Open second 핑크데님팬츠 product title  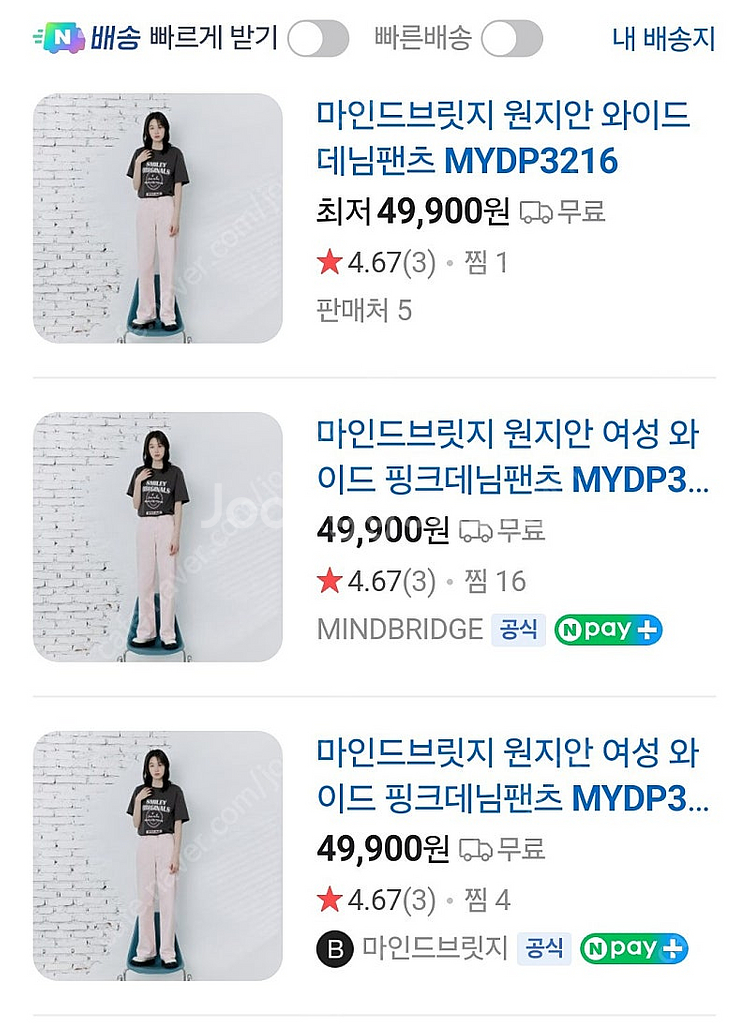pyautogui.click(x=510, y=457)
